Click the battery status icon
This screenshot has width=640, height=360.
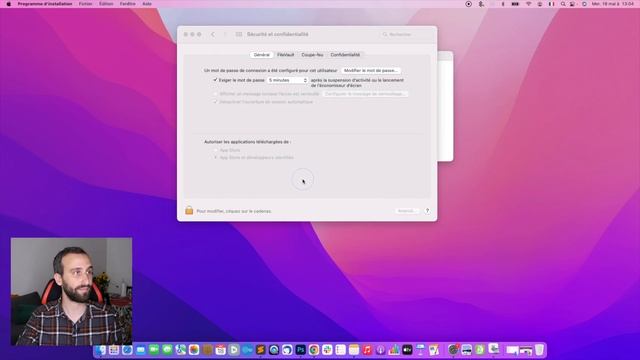coord(516,4)
